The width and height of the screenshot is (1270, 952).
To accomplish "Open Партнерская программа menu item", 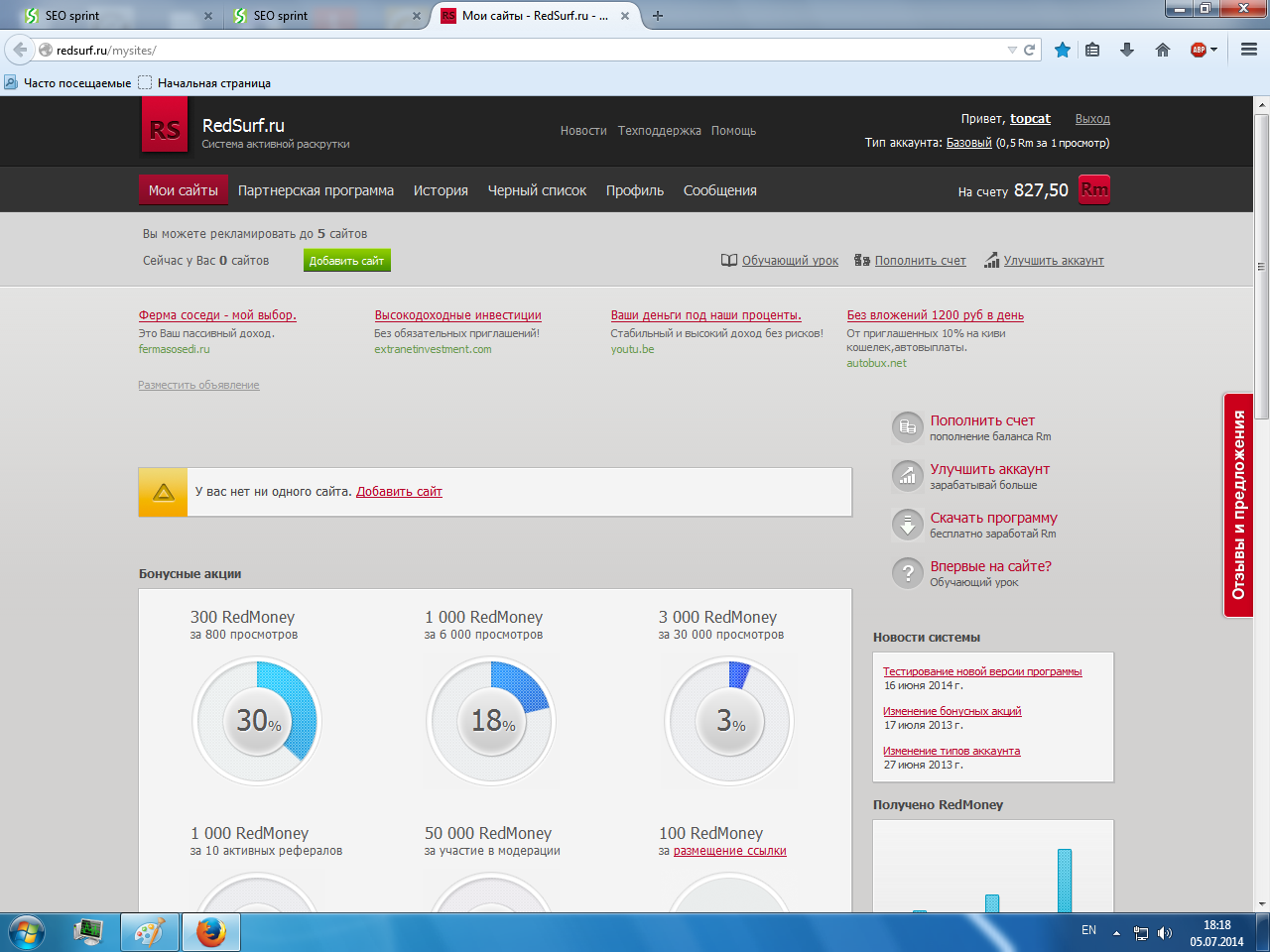I will [x=316, y=190].
